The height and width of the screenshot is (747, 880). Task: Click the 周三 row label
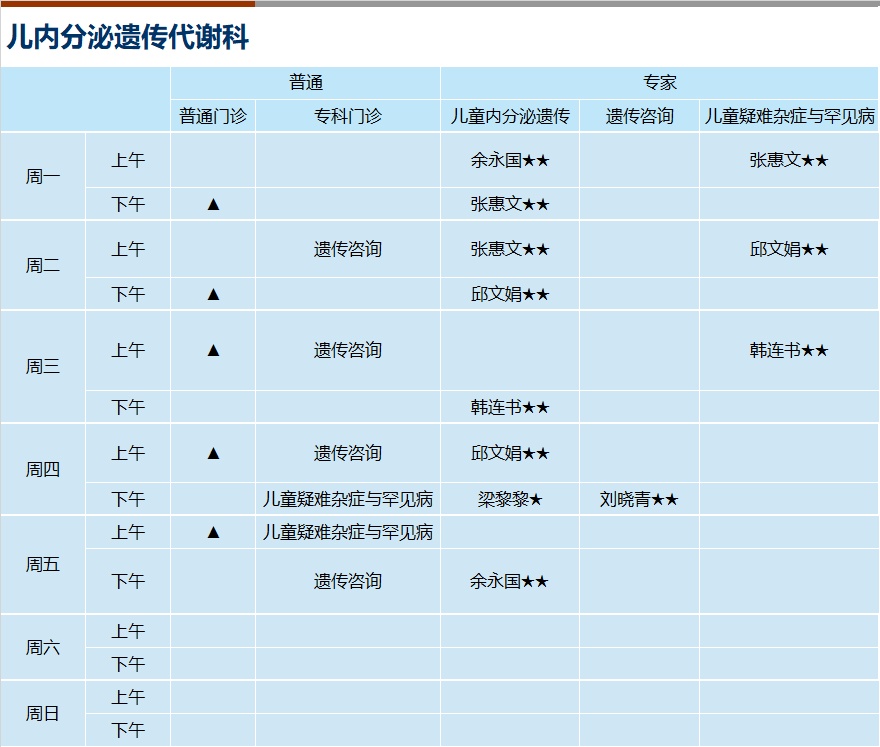click(43, 366)
